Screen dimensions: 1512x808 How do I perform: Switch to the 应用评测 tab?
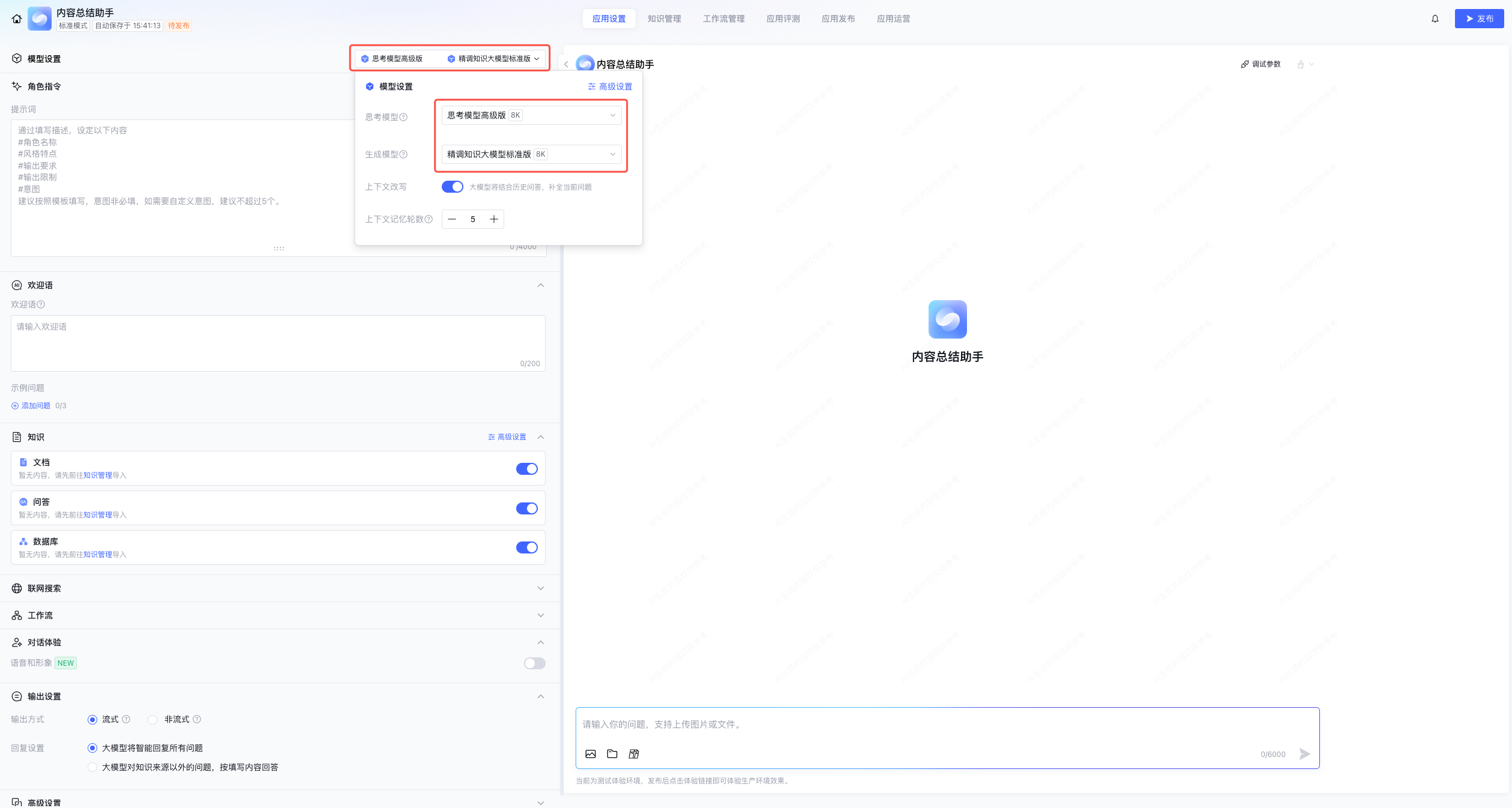[x=783, y=19]
